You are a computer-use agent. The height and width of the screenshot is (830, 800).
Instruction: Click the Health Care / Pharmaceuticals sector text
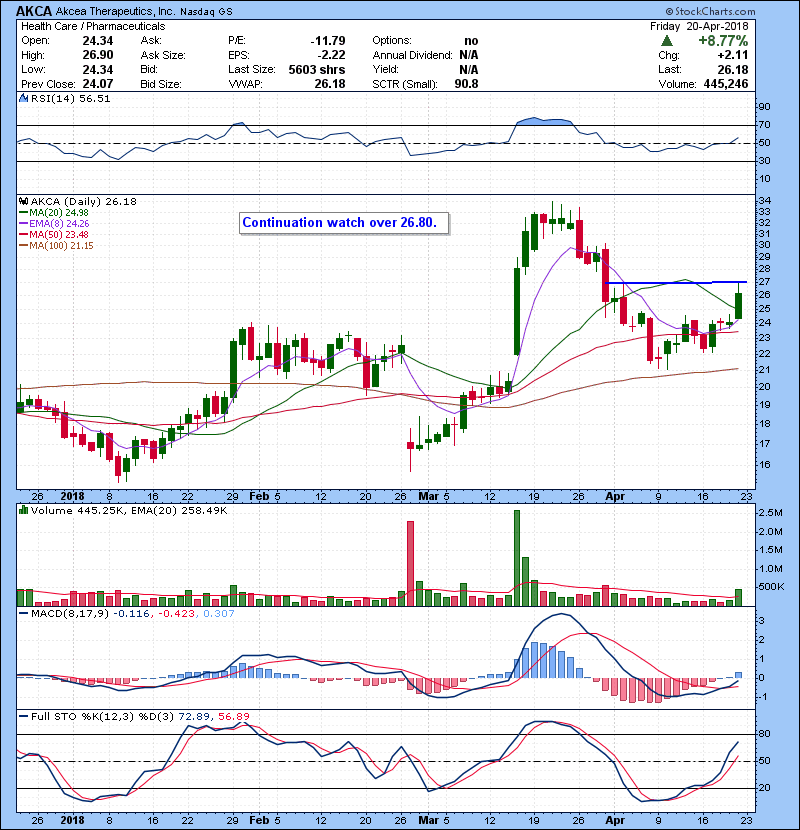click(x=93, y=26)
